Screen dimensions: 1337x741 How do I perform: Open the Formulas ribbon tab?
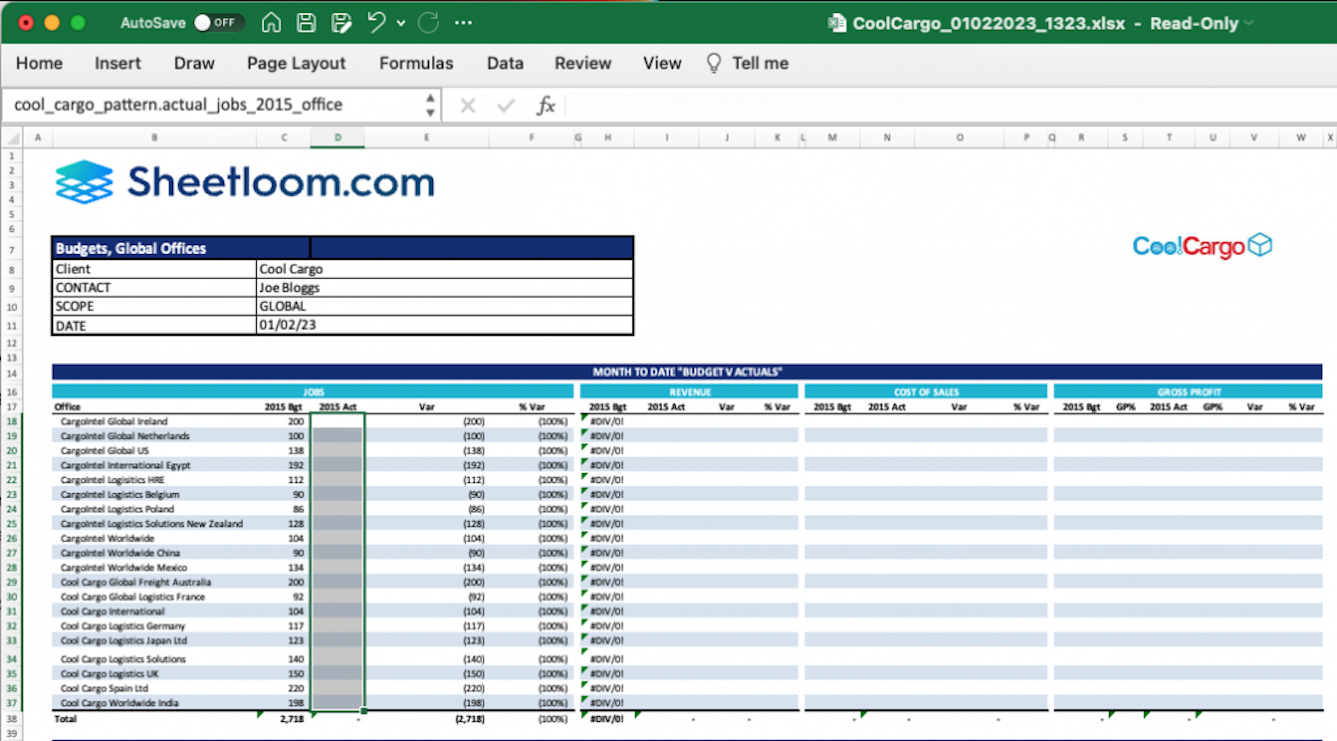(x=416, y=63)
